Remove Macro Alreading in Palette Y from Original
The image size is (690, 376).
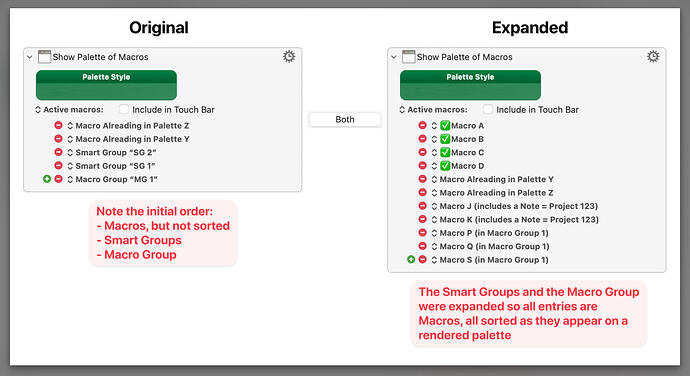[58, 139]
